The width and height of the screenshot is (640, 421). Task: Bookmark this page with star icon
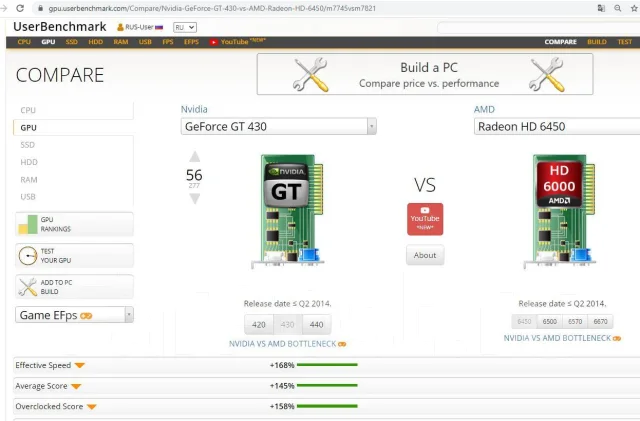[634, 8]
